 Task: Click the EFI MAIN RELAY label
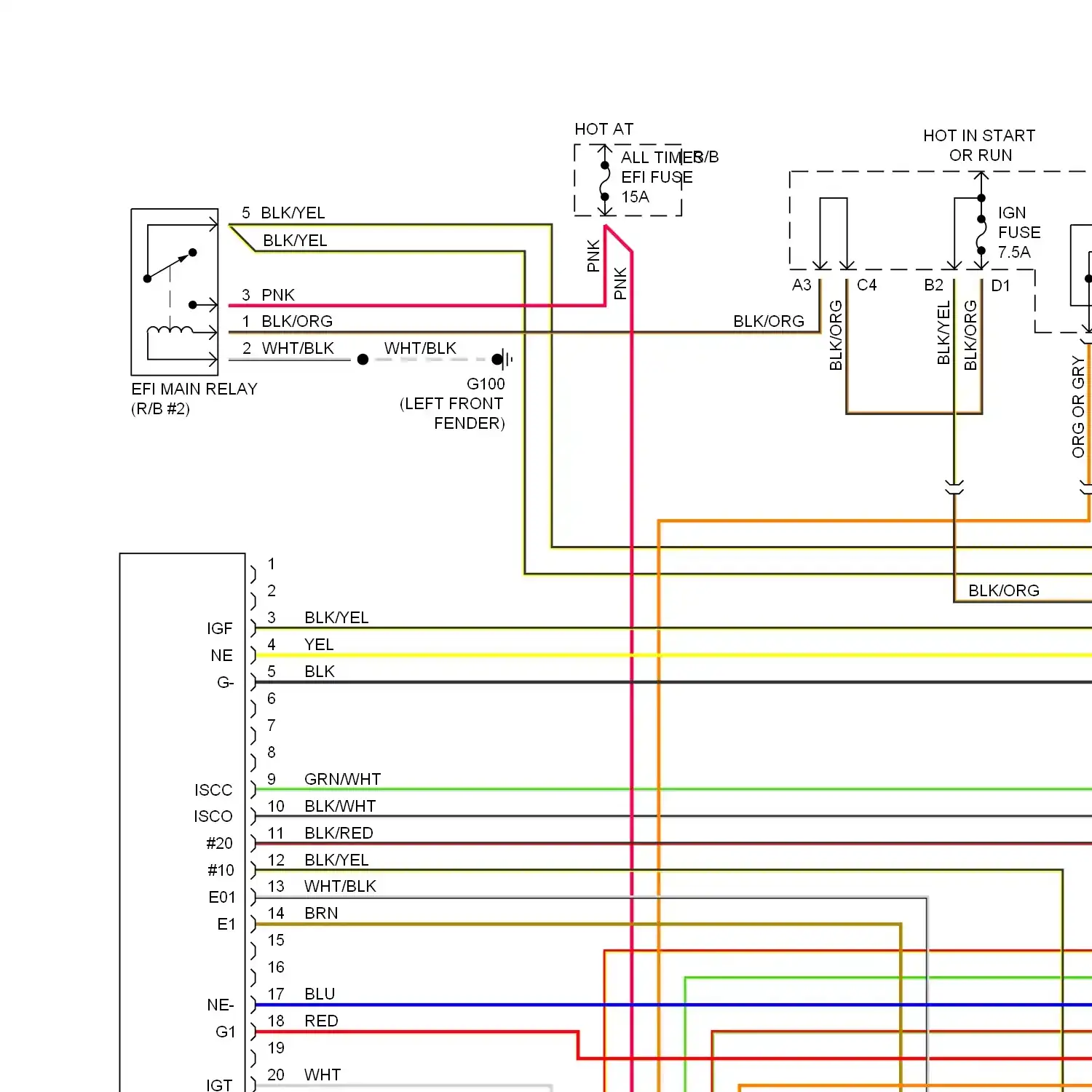pos(194,389)
